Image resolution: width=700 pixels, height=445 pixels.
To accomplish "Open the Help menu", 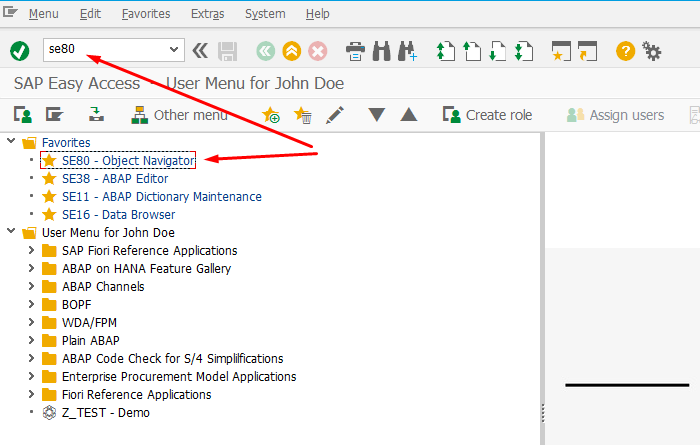I will pyautogui.click(x=317, y=14).
